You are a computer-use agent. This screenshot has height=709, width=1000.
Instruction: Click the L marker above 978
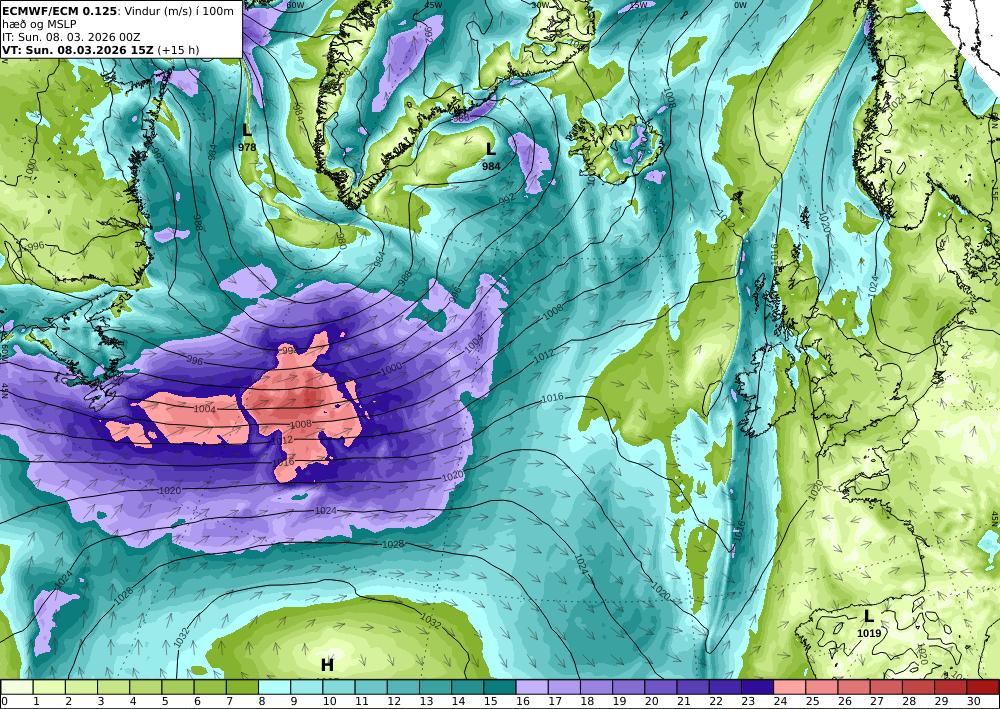(247, 131)
